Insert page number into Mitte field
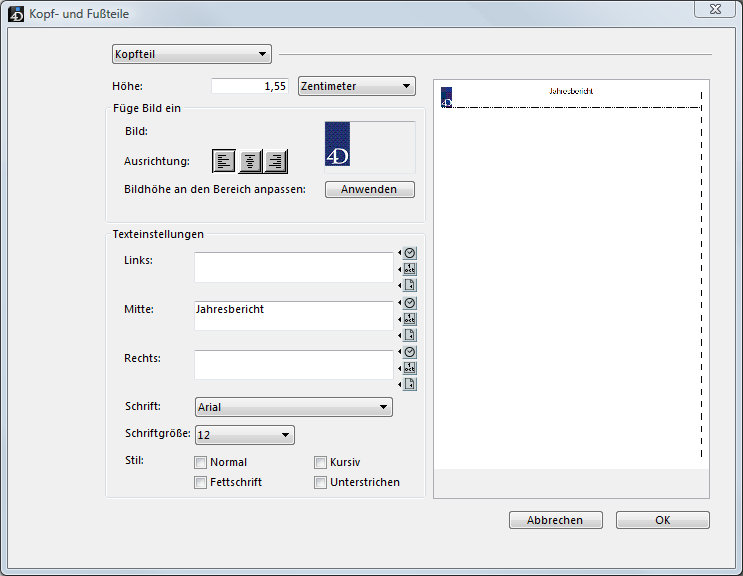The width and height of the screenshot is (743, 576). (409, 335)
